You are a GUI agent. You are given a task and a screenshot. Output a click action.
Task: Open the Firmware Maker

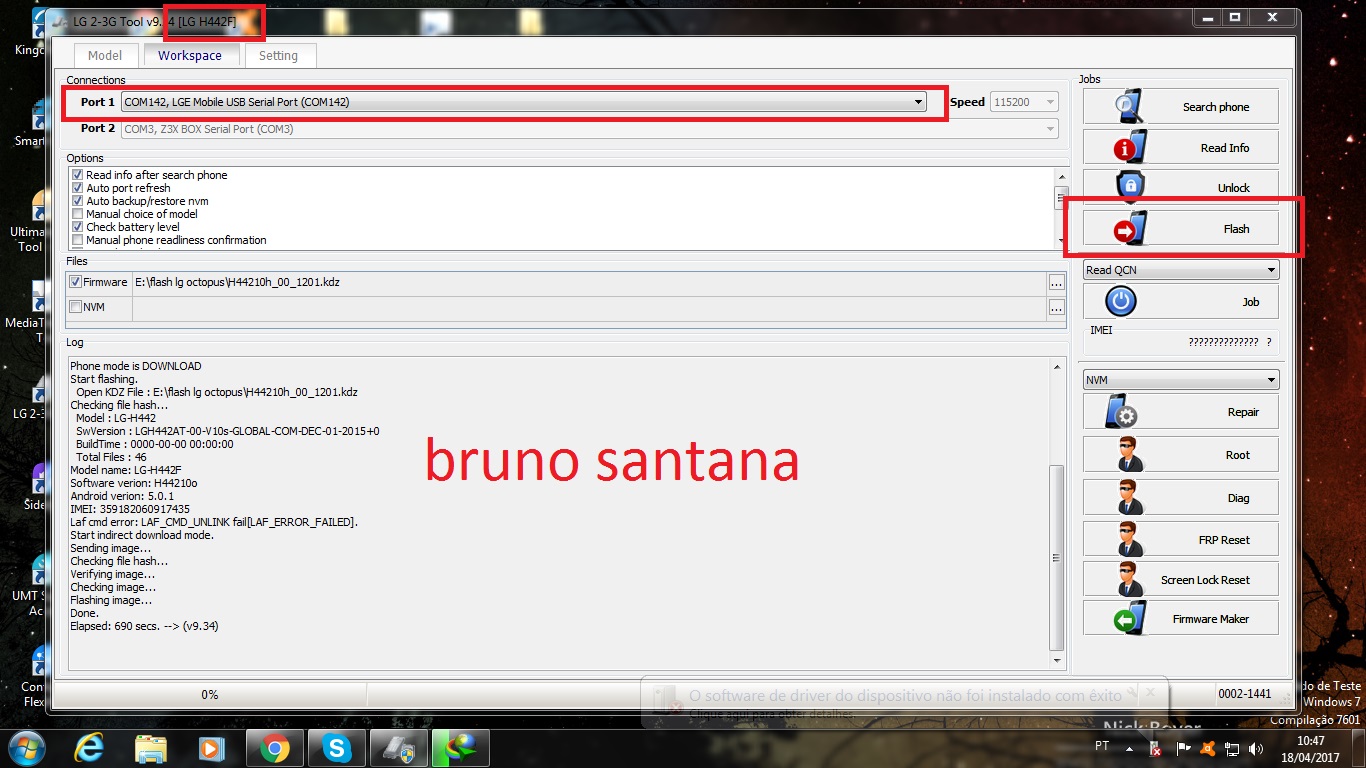[x=1180, y=618]
